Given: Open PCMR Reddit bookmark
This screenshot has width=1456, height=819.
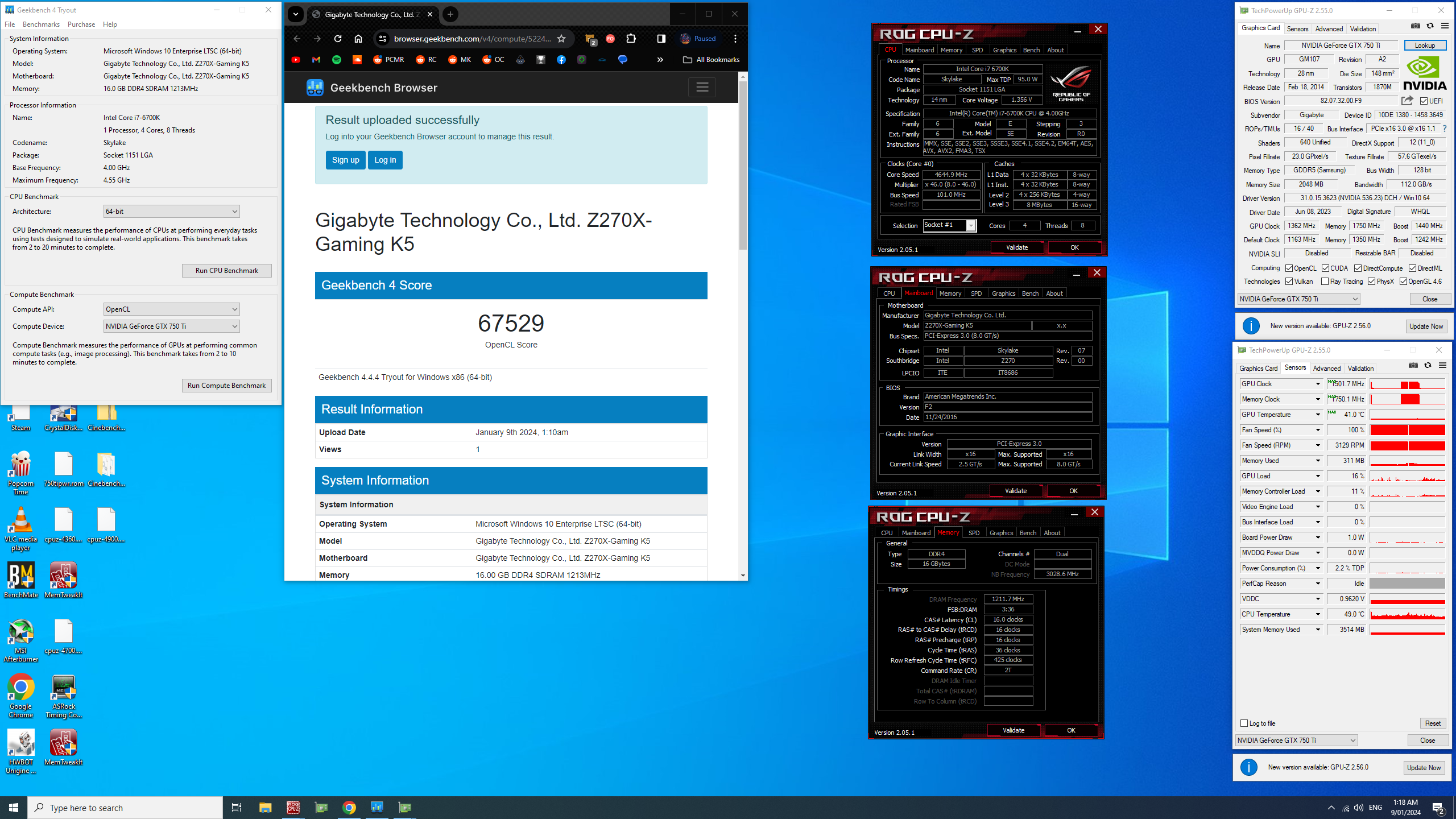Looking at the screenshot, I should 388,60.
